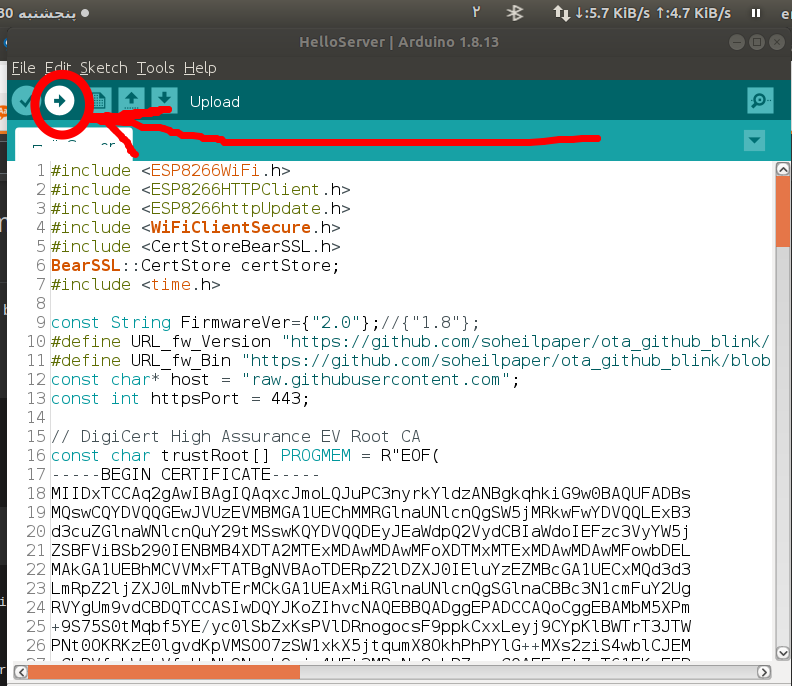Click BearSSL keyword on line 6

tap(85, 265)
